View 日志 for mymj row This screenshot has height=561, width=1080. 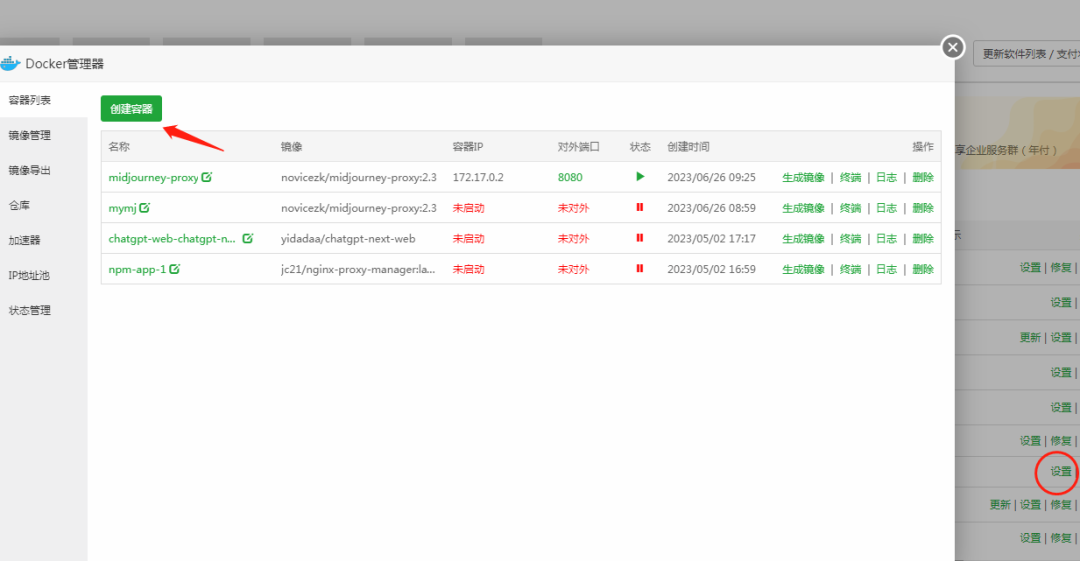coord(886,208)
